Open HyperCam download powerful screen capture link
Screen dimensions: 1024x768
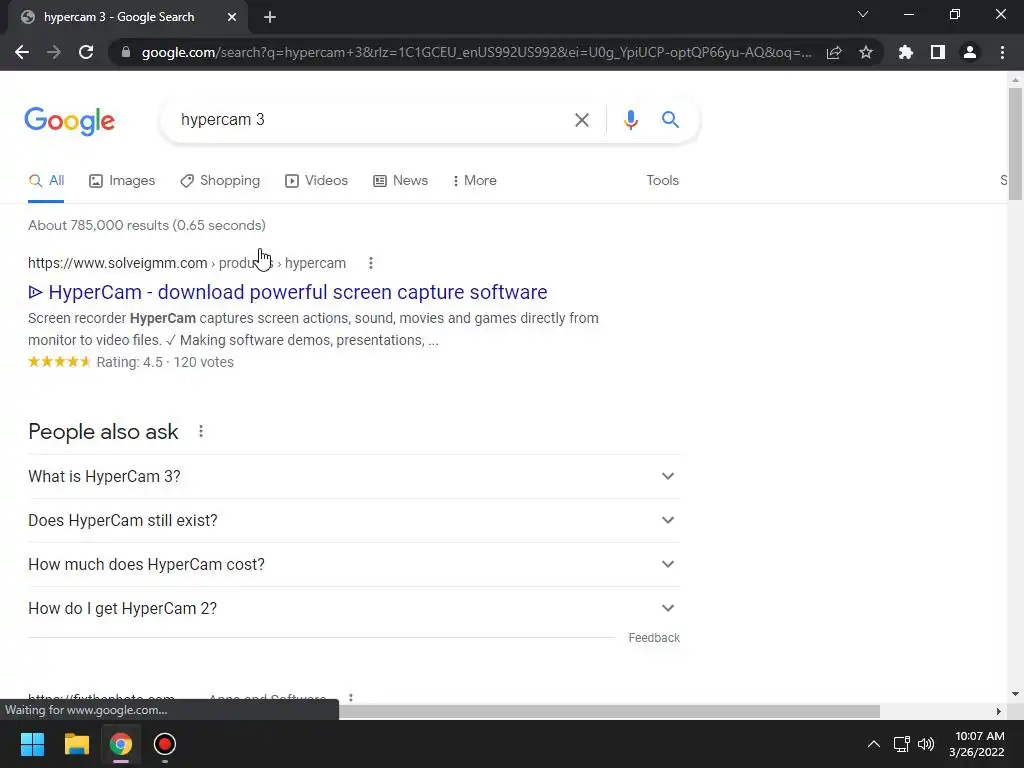288,292
